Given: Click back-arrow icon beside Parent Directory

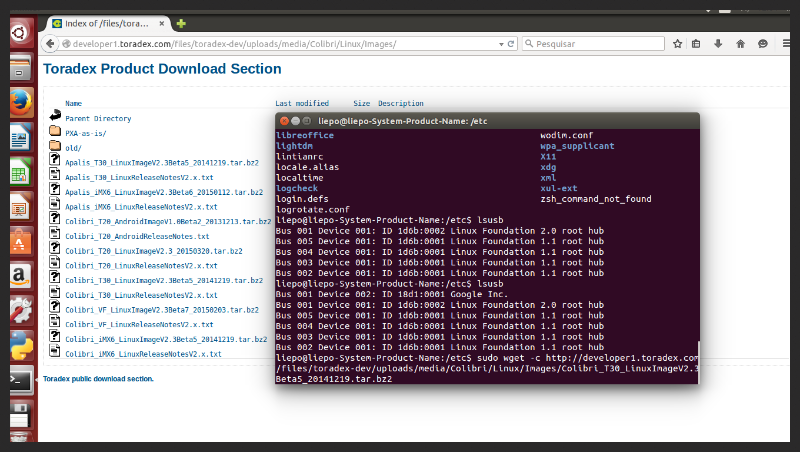Looking at the screenshot, I should [55, 116].
